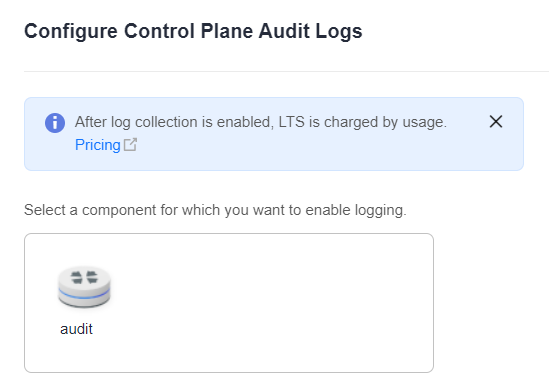Viewport: 549px width, 386px height.
Task: Click the words 'Control Plane' in title
Action: tap(188, 31)
